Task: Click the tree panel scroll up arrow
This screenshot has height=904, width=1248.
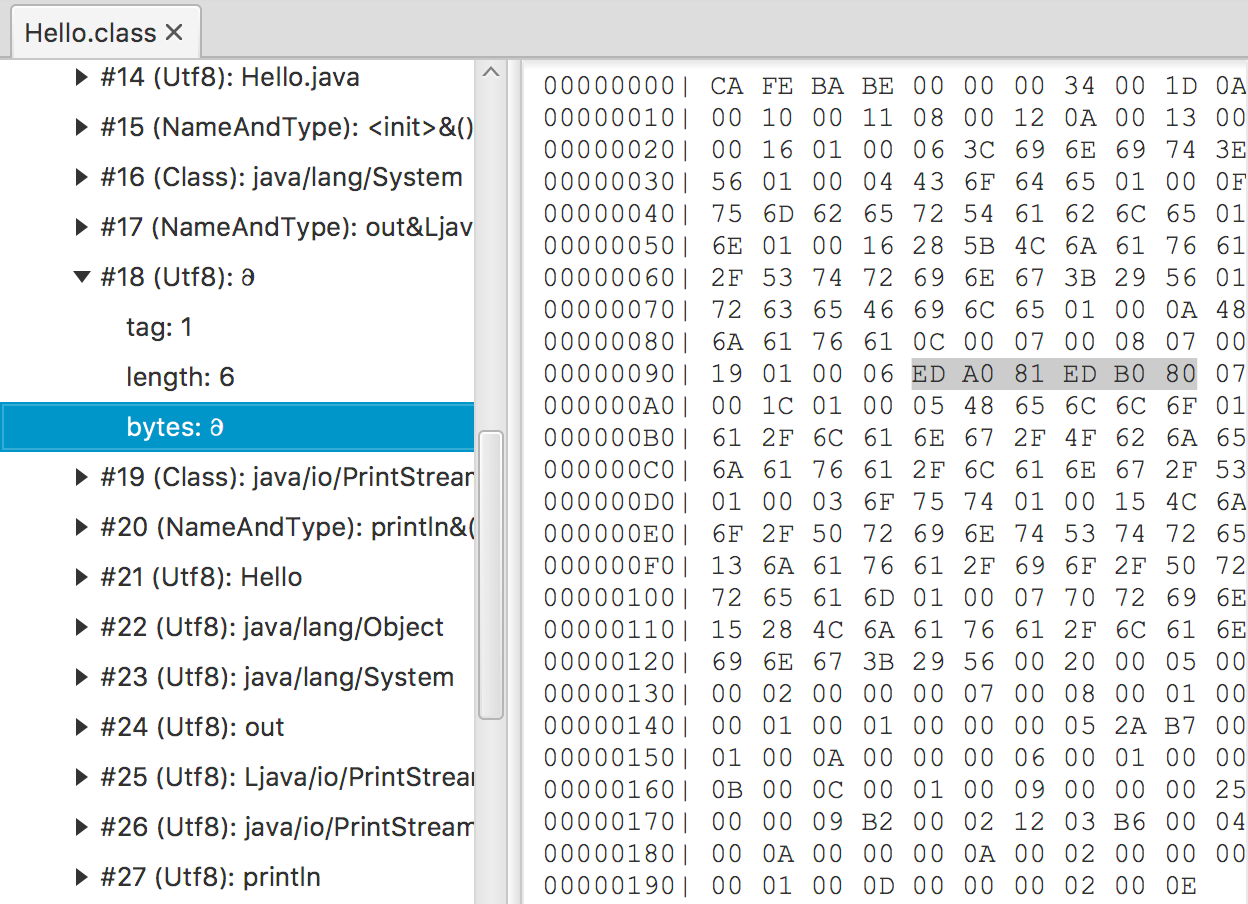Action: click(x=490, y=72)
